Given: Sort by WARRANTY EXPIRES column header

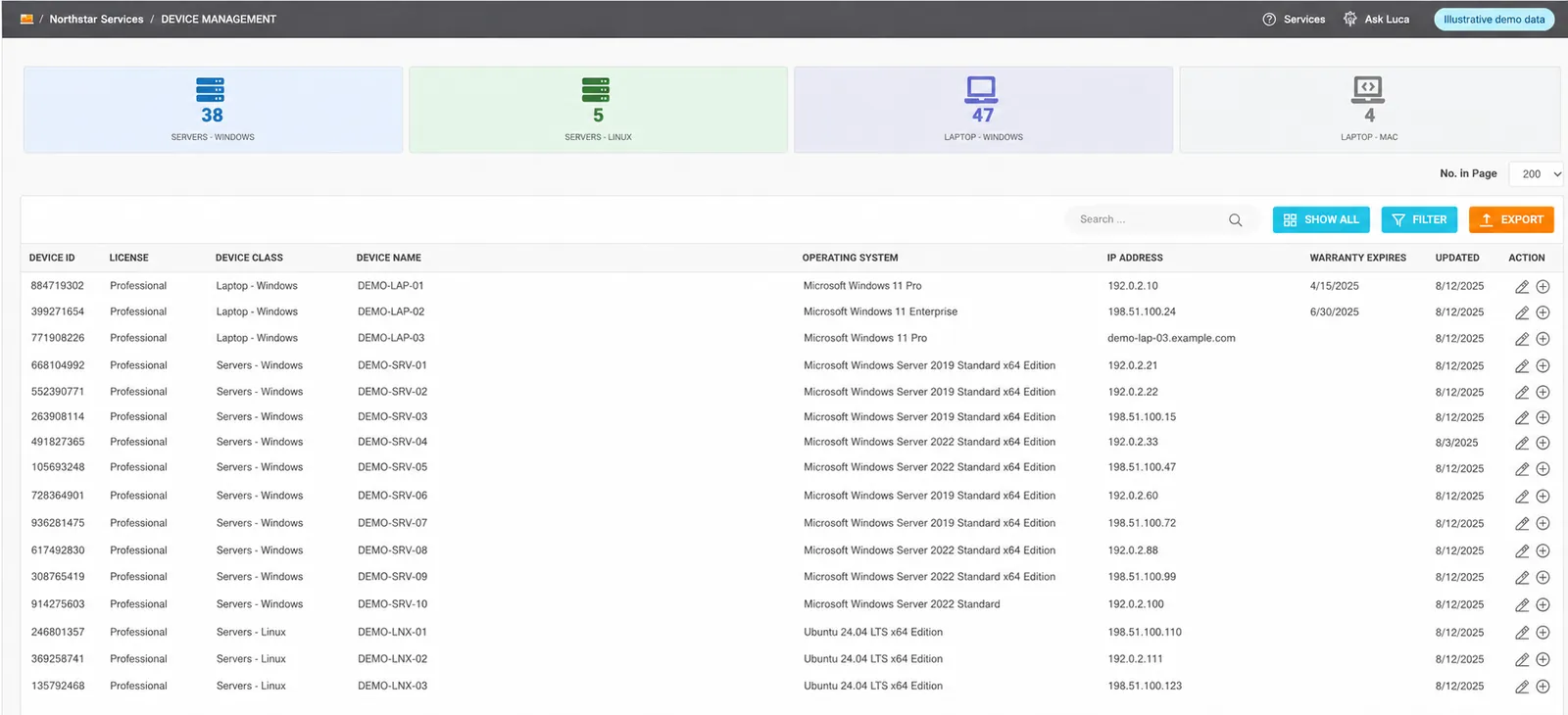Looking at the screenshot, I should 1357,258.
